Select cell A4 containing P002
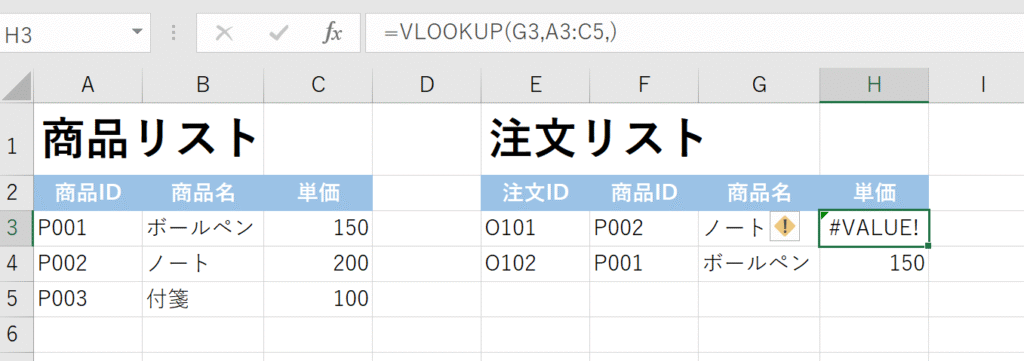1024x361 pixels. (x=88, y=263)
